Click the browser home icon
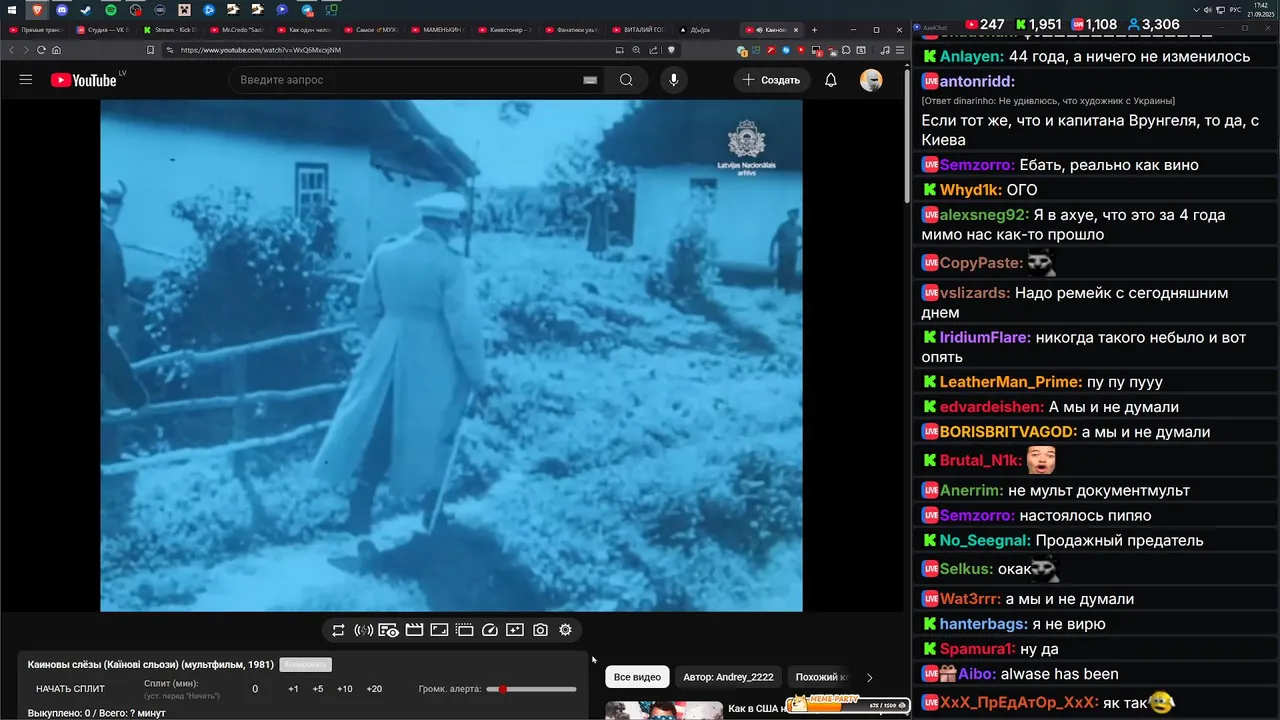 56,50
